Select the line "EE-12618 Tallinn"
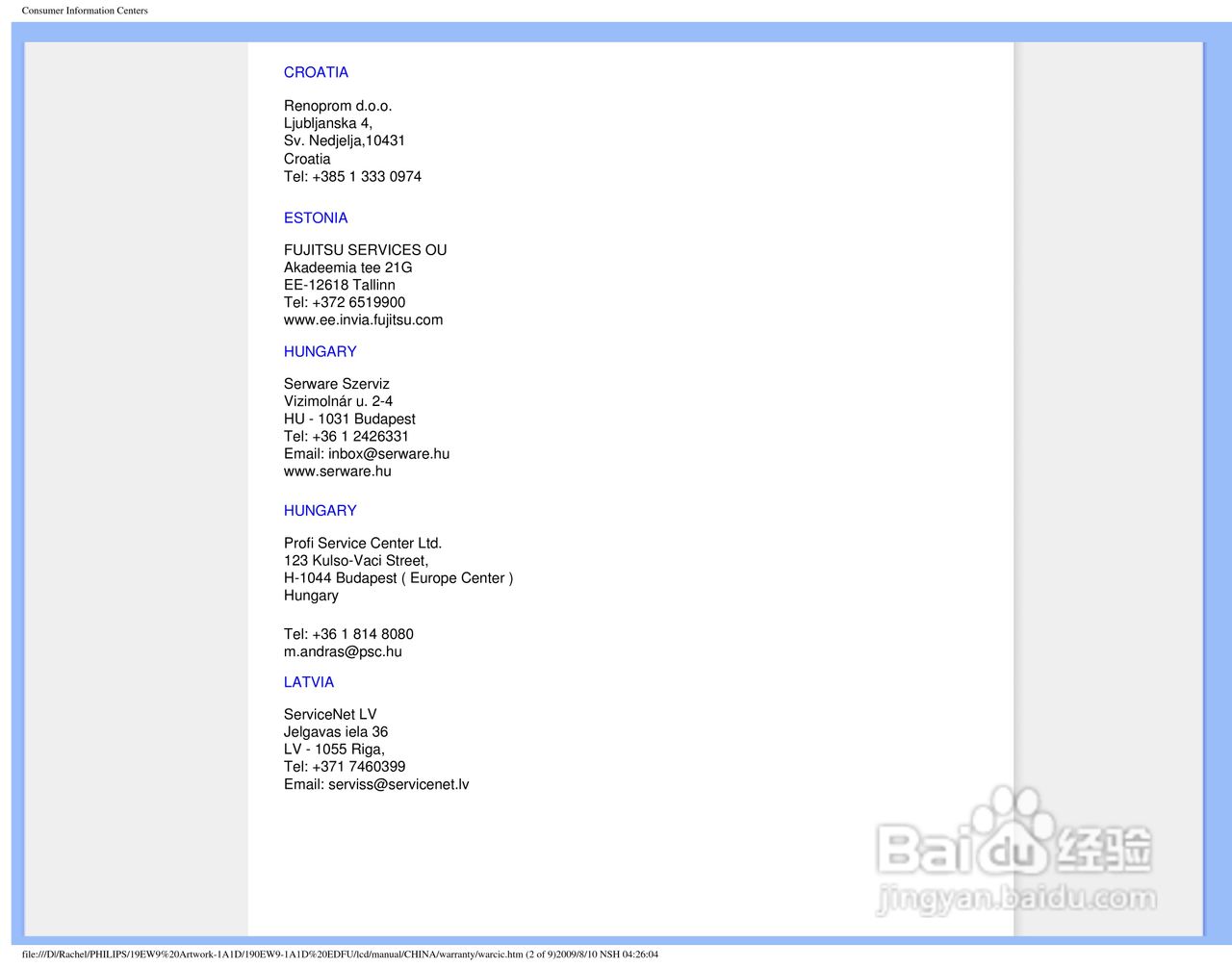This screenshot has height=967, width=1232. point(340,285)
